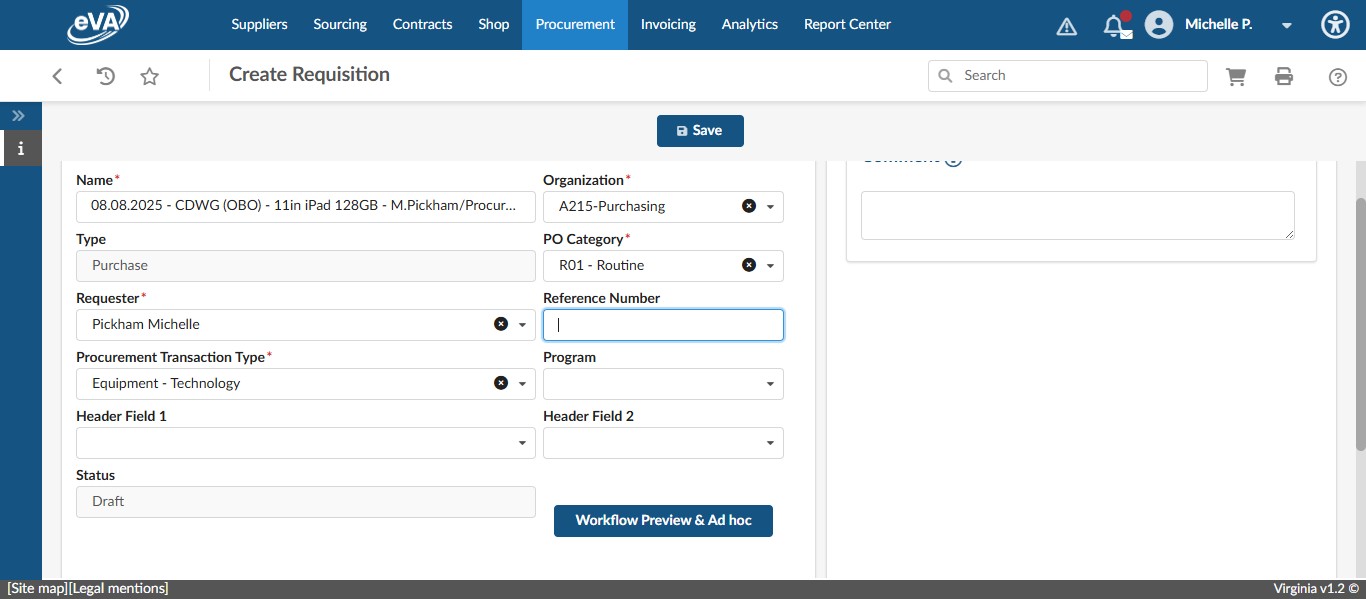Open the shopping cart

(1236, 75)
